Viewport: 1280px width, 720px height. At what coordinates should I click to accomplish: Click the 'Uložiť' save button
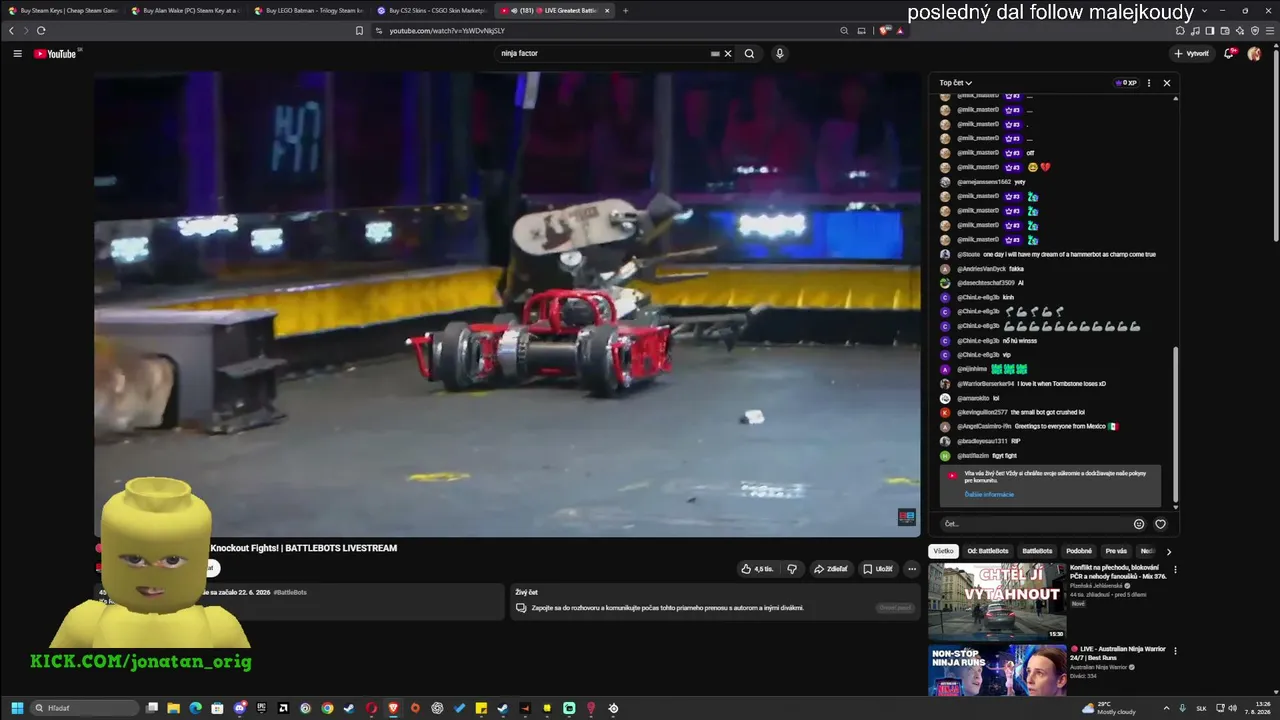click(x=878, y=569)
